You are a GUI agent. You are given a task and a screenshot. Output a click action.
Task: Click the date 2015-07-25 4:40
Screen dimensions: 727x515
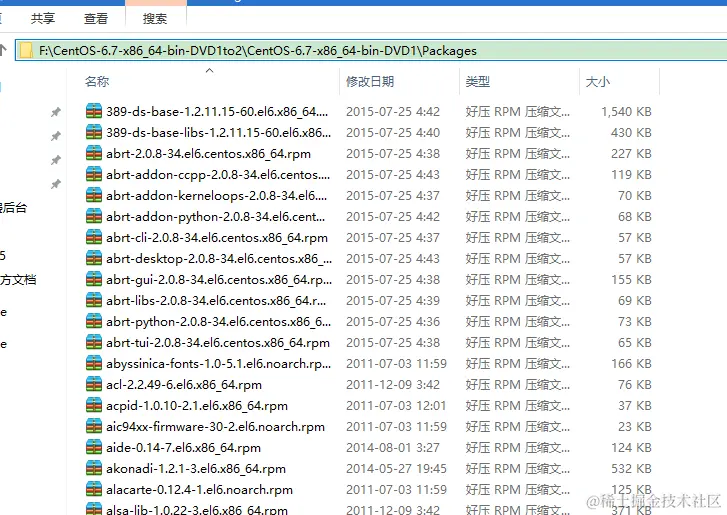click(x=392, y=132)
